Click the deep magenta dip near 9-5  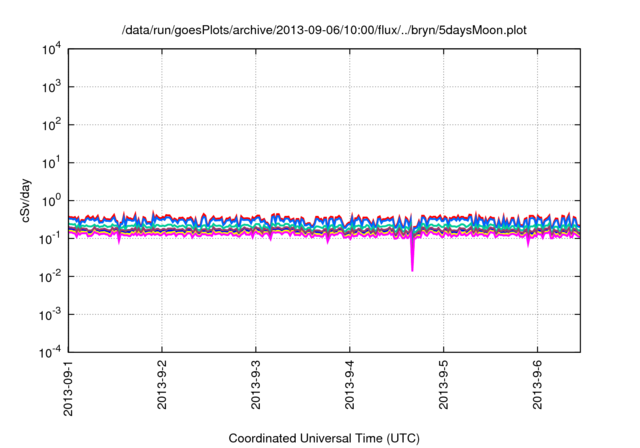(412, 255)
